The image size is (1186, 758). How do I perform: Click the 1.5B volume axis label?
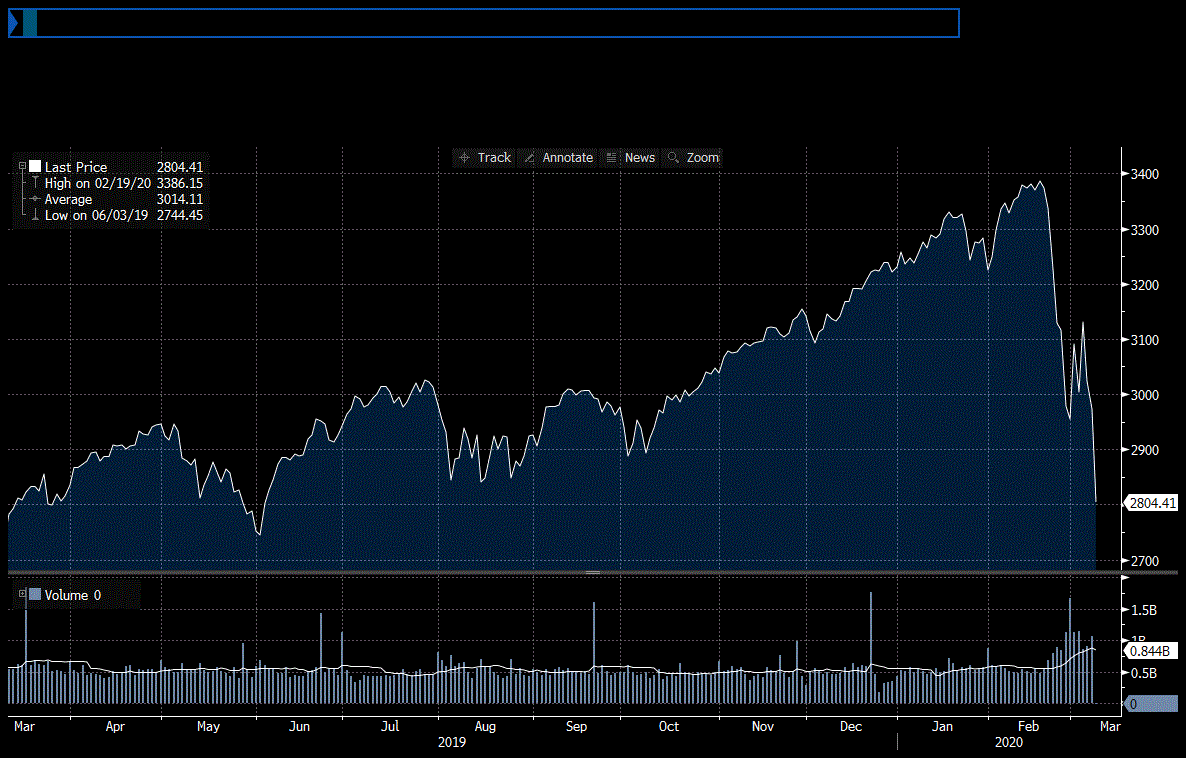pos(1144,610)
